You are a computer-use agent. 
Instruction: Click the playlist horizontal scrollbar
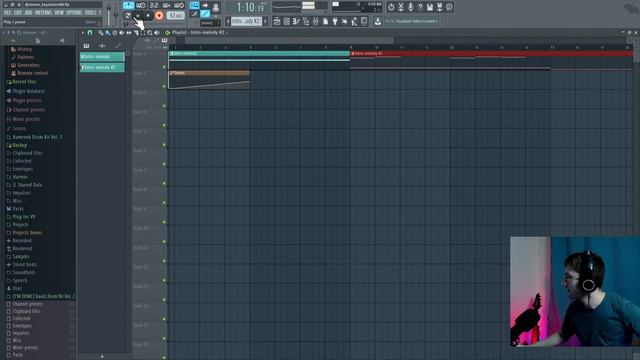[289, 40]
